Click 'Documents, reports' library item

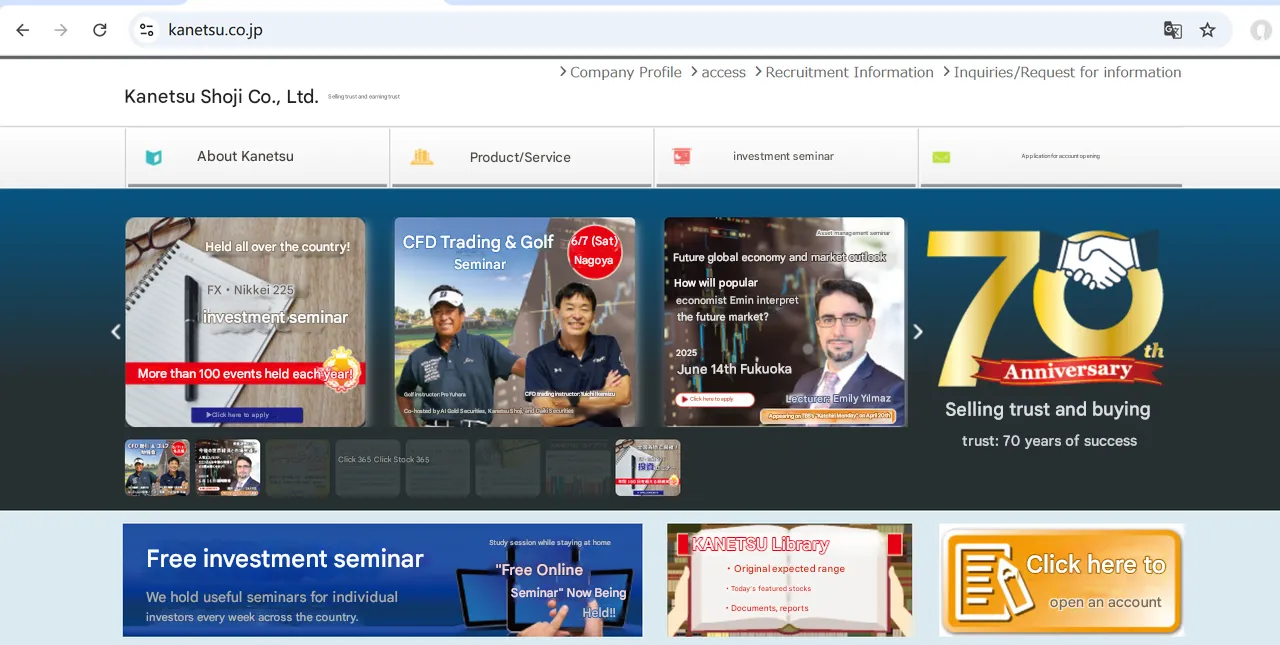click(x=768, y=608)
